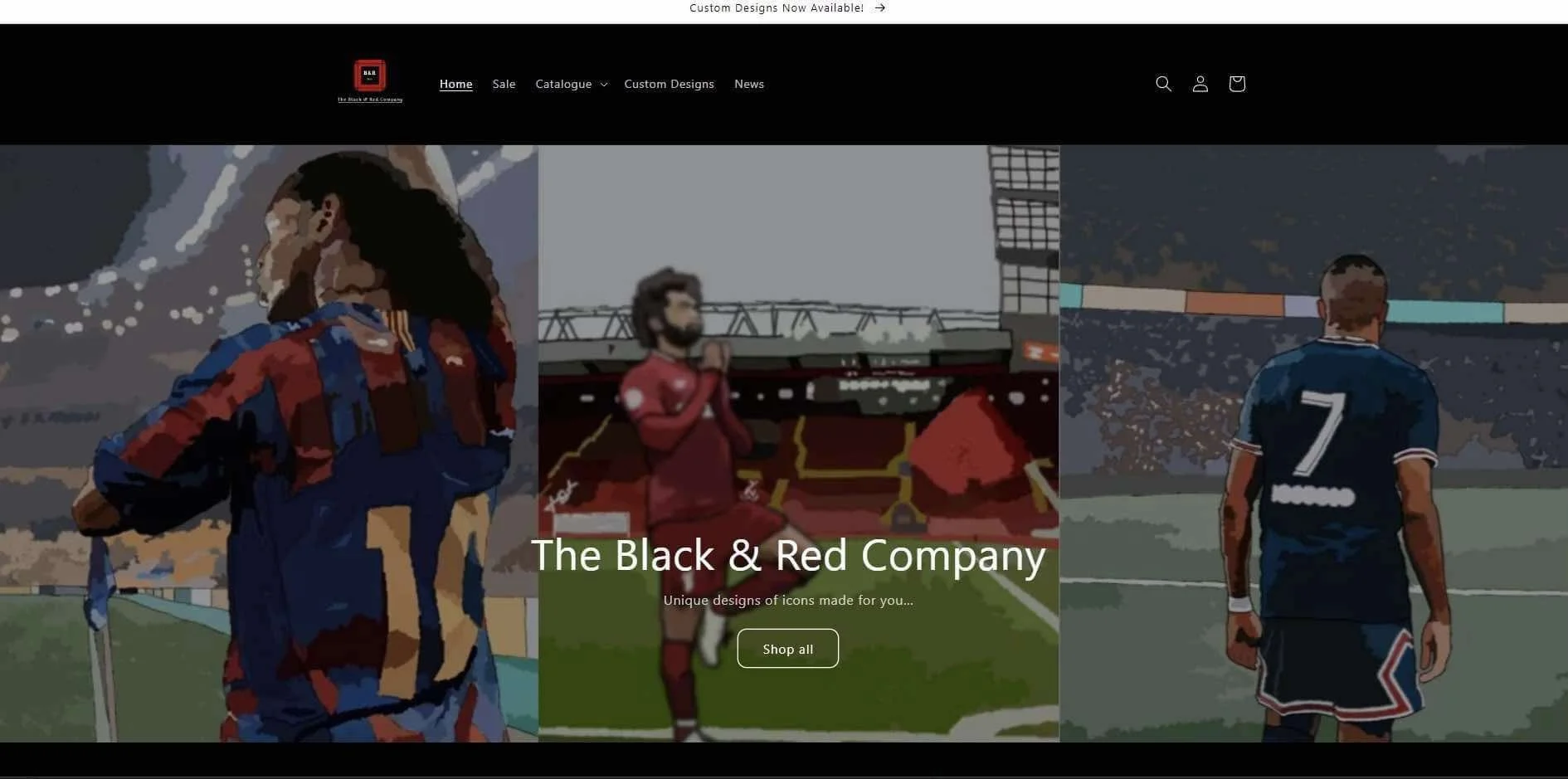The width and height of the screenshot is (1568, 779).
Task: Click the Barcelona jersey player artwork
Action: tap(269, 444)
